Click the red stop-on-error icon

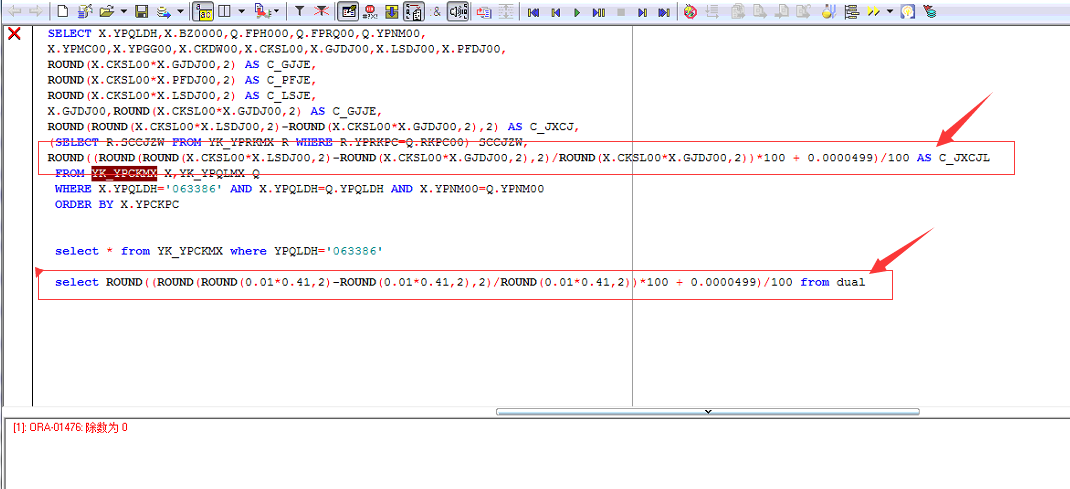[x=370, y=11]
